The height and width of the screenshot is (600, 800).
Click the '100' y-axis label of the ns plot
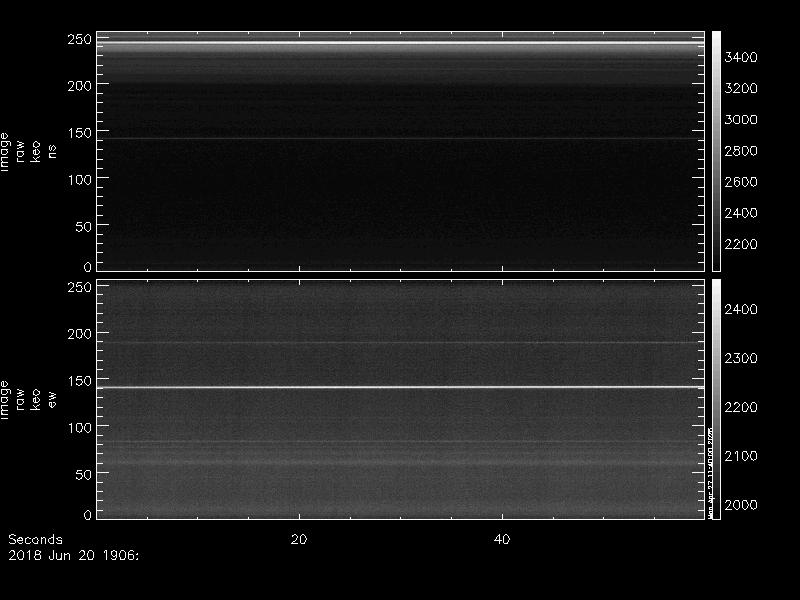pos(80,180)
